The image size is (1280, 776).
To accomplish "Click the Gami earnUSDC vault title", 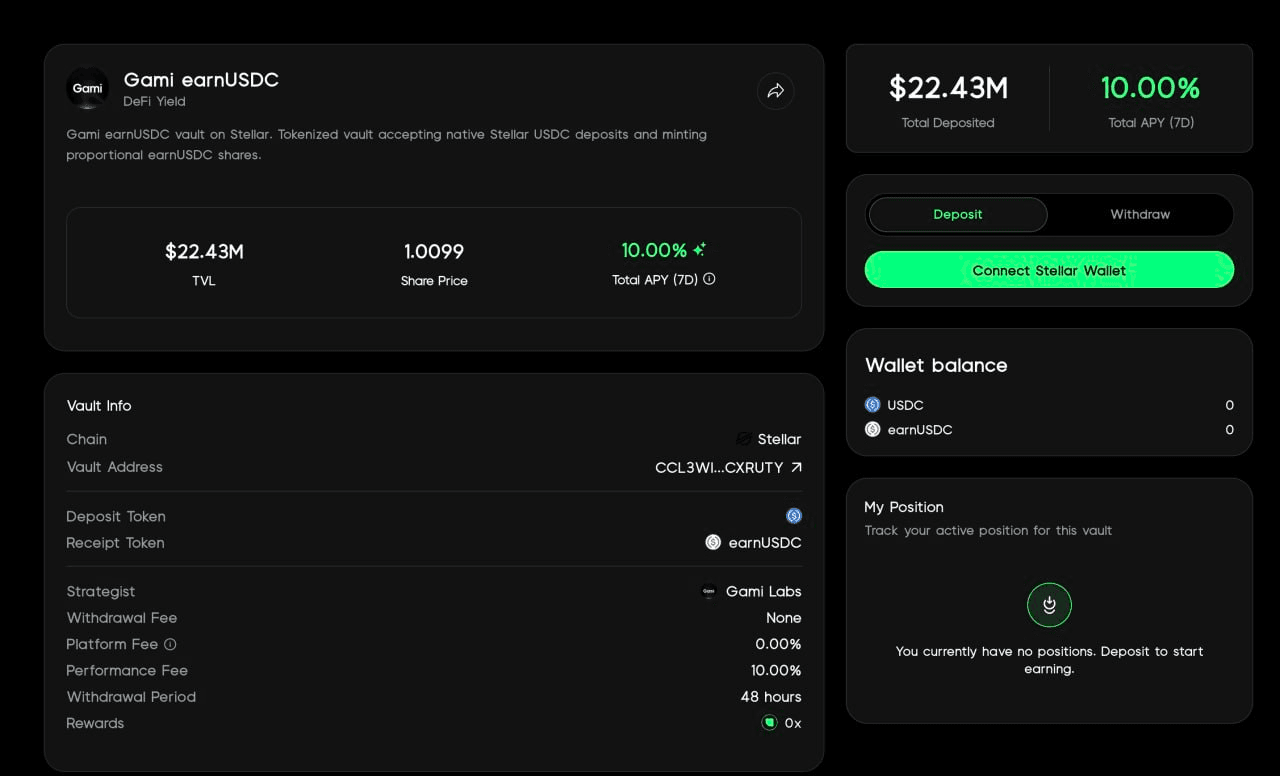I will pos(201,80).
